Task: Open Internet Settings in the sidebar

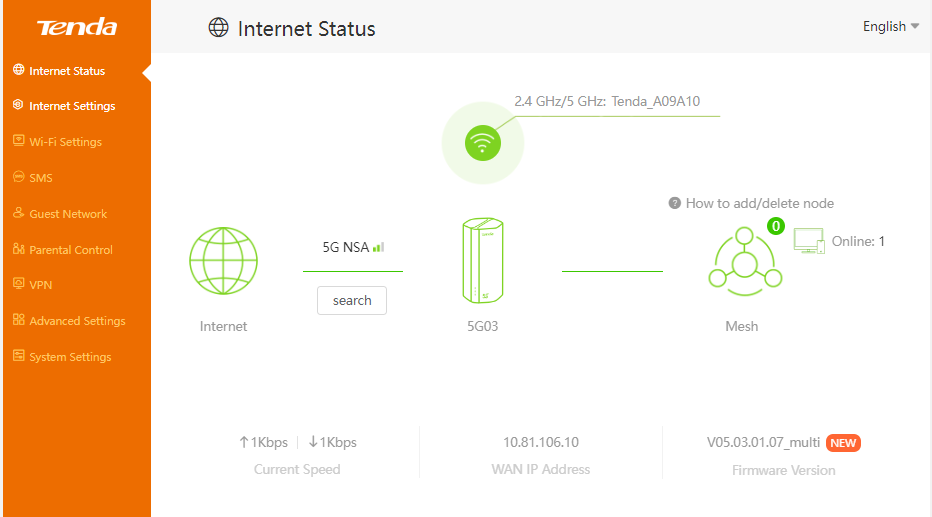Action: 72,106
